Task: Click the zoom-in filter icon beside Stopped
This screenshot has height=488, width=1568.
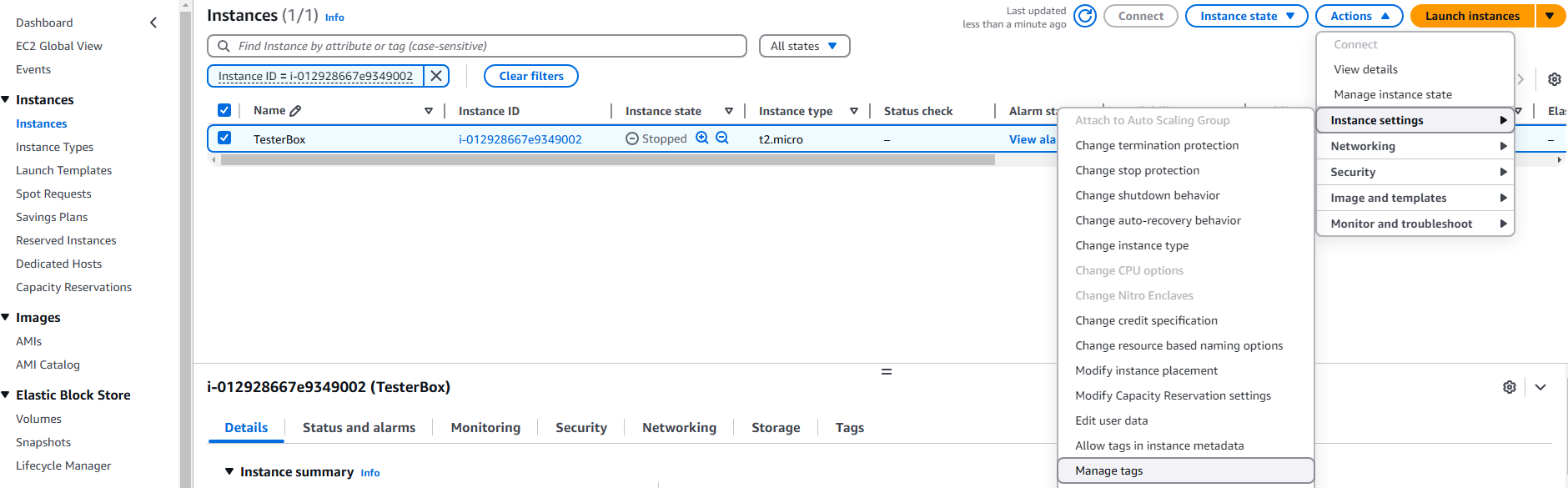Action: pyautogui.click(x=702, y=138)
